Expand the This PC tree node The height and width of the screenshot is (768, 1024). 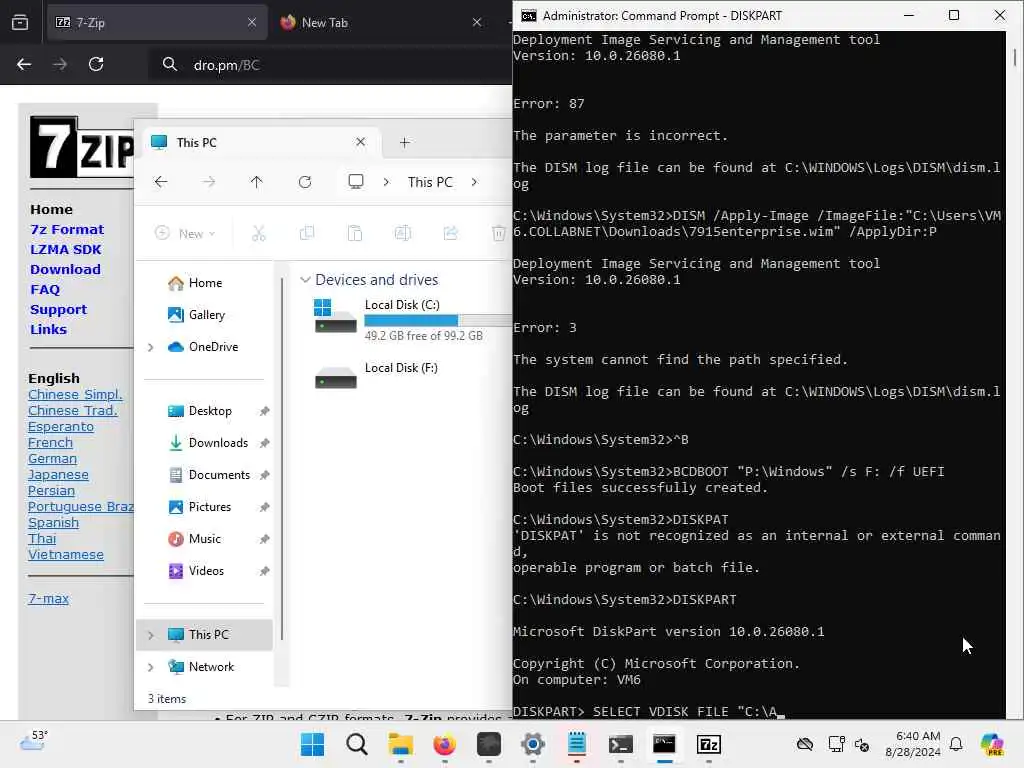click(151, 635)
